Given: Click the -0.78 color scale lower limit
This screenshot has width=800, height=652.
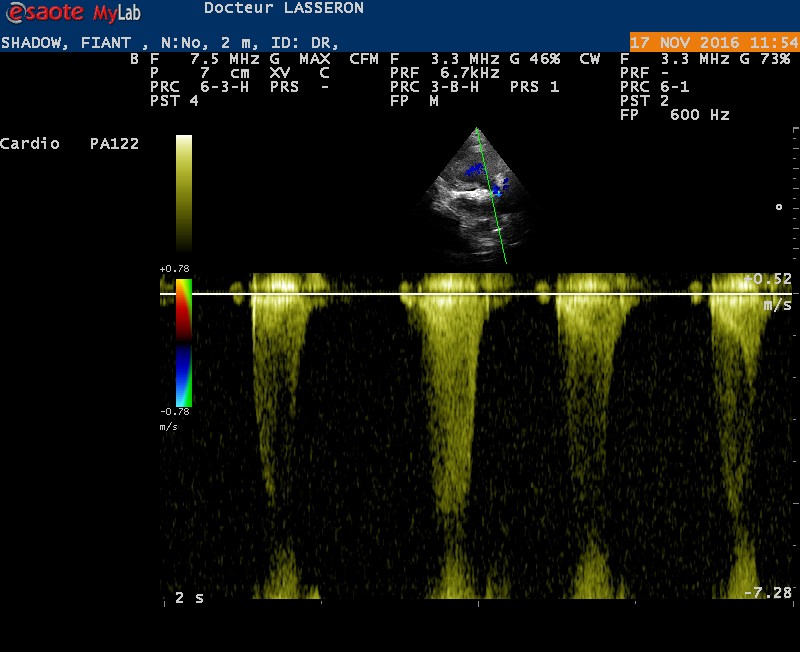Looking at the screenshot, I should (x=174, y=412).
